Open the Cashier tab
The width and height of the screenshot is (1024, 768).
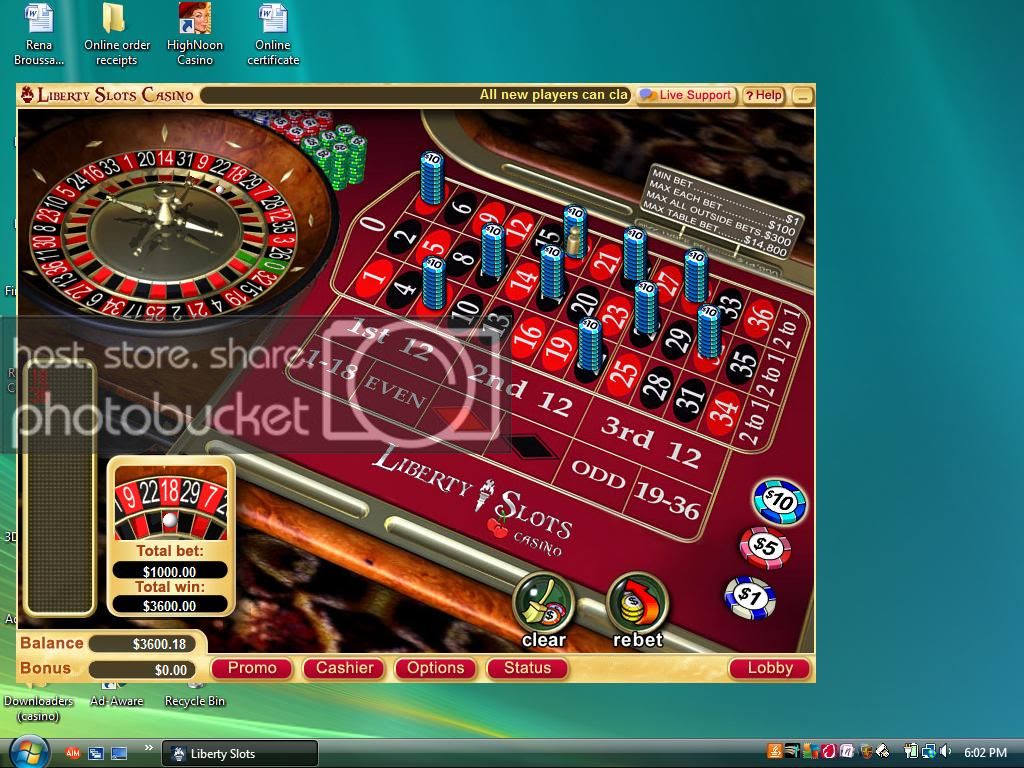344,668
